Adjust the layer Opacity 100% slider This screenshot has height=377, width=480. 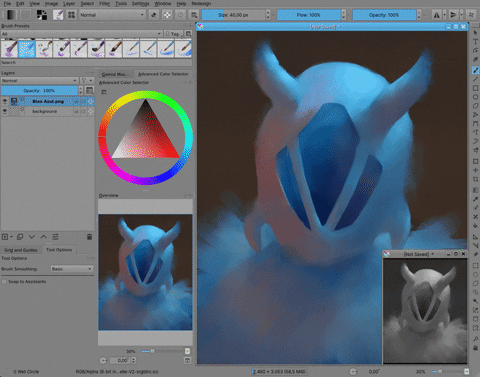pyautogui.click(x=39, y=90)
